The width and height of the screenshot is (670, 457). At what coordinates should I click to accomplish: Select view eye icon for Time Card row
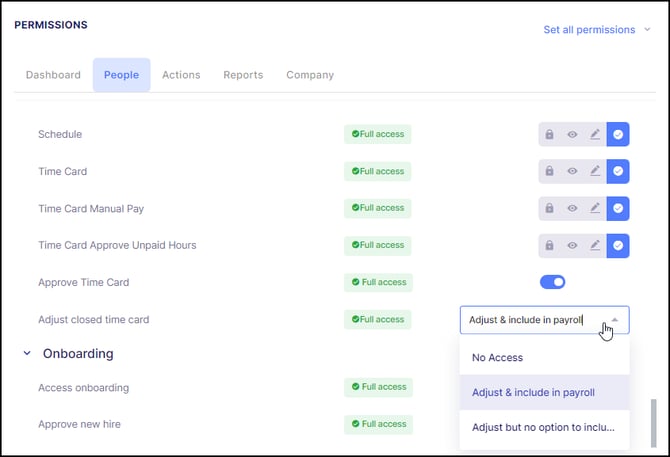click(x=572, y=171)
